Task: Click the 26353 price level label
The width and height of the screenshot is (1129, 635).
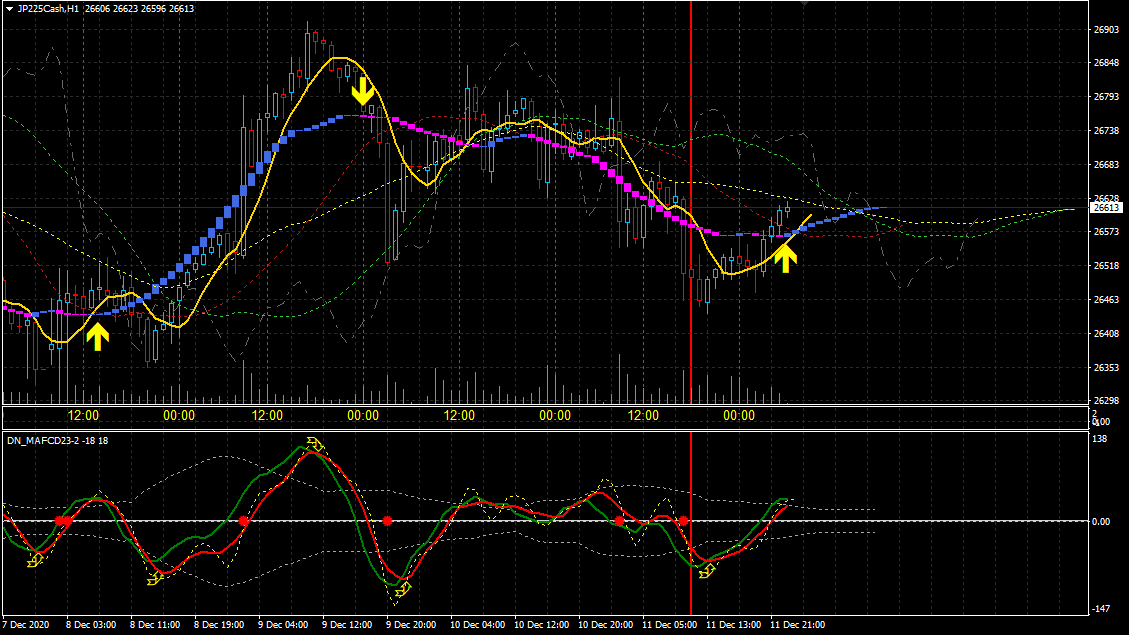Action: (x=1106, y=367)
